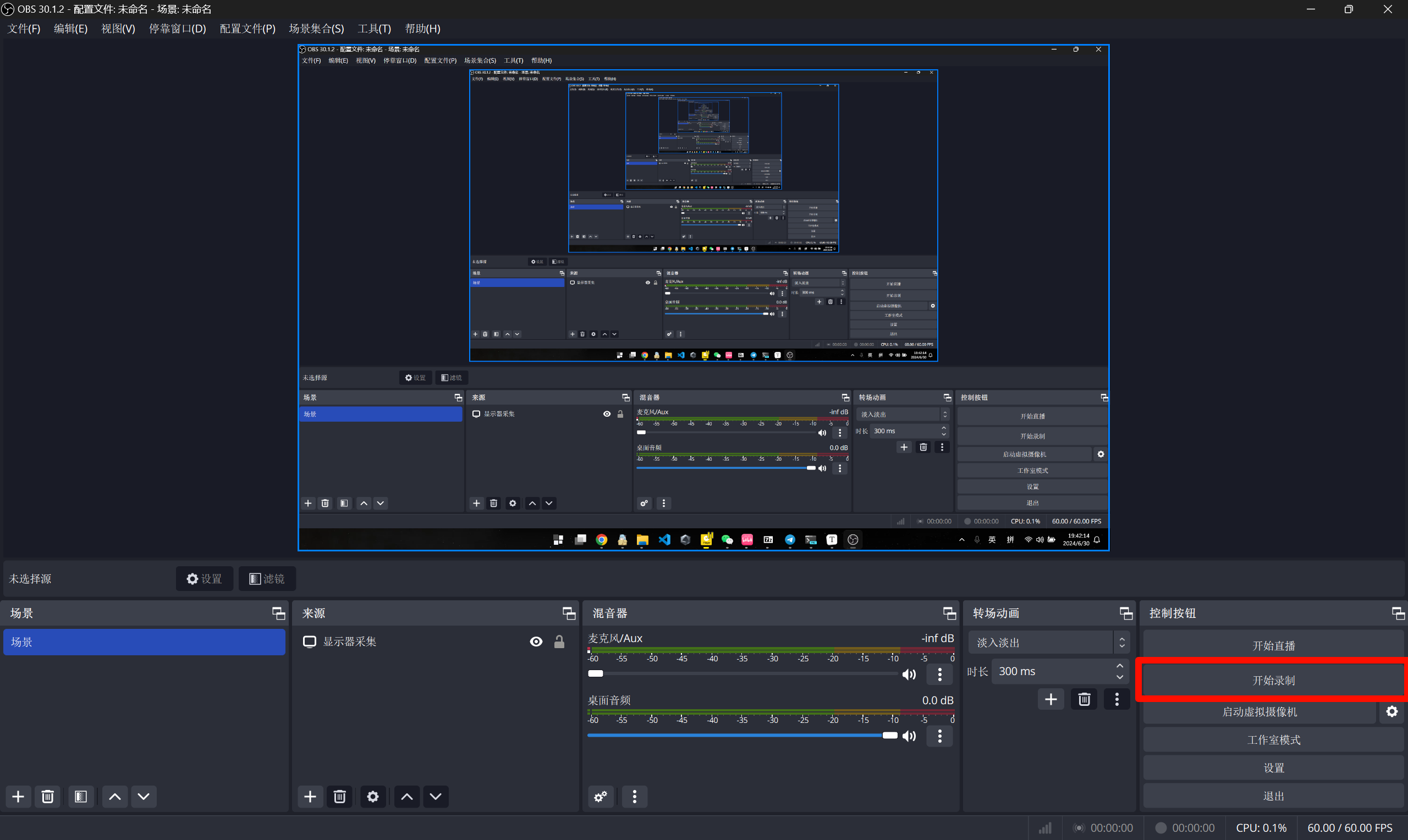Screen dimensions: 1408x840
Task: Increase transition duration with up arrow
Action: (x=1119, y=666)
